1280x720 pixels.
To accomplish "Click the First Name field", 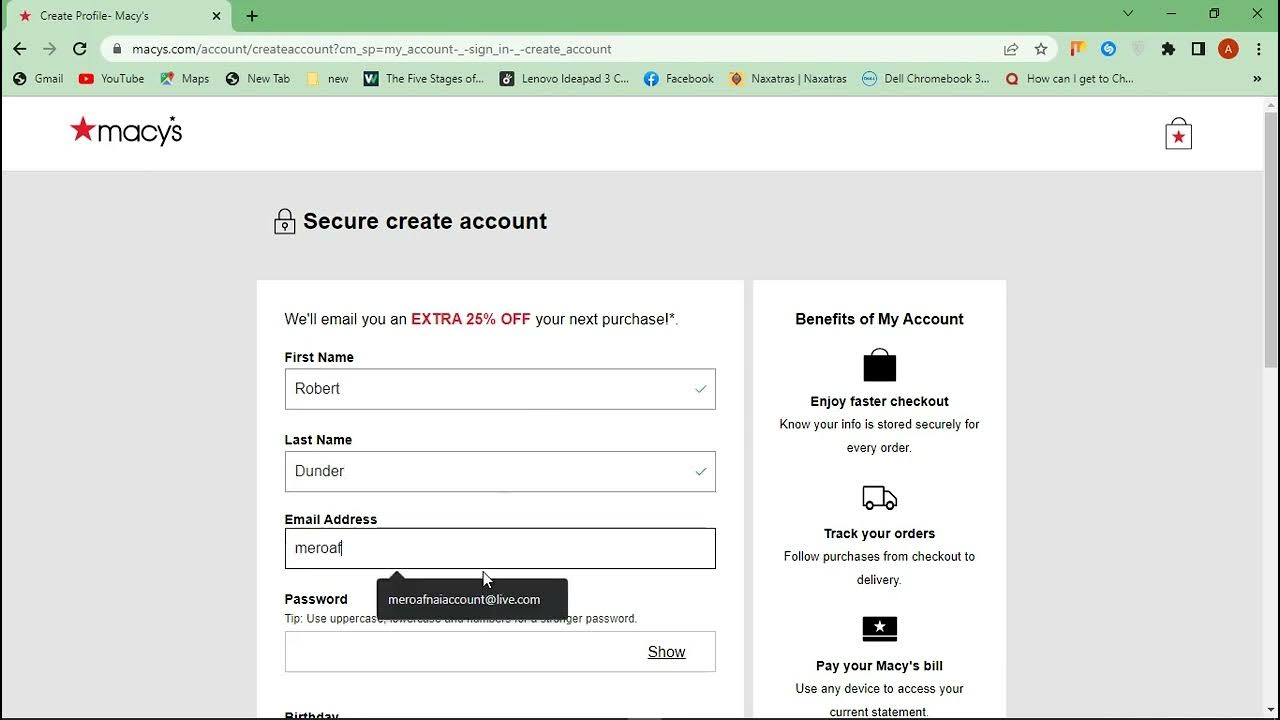I will 500,389.
